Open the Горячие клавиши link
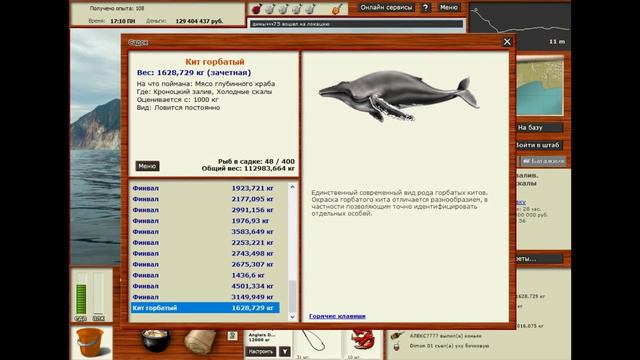The height and width of the screenshot is (360, 640). point(337,316)
